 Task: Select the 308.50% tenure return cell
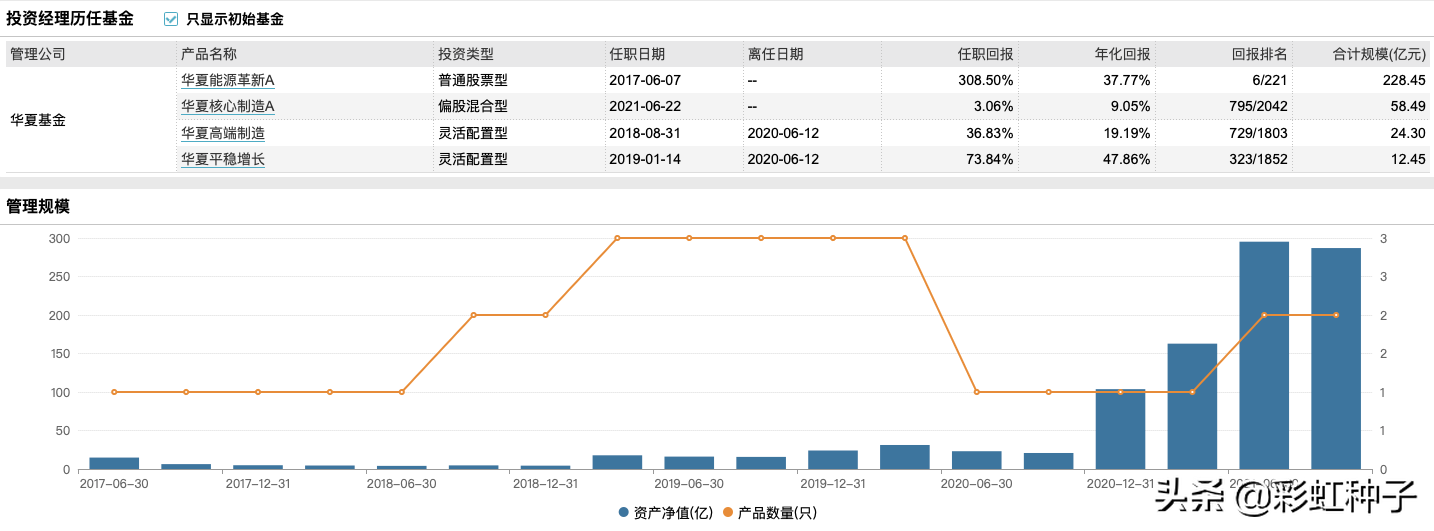pos(986,80)
